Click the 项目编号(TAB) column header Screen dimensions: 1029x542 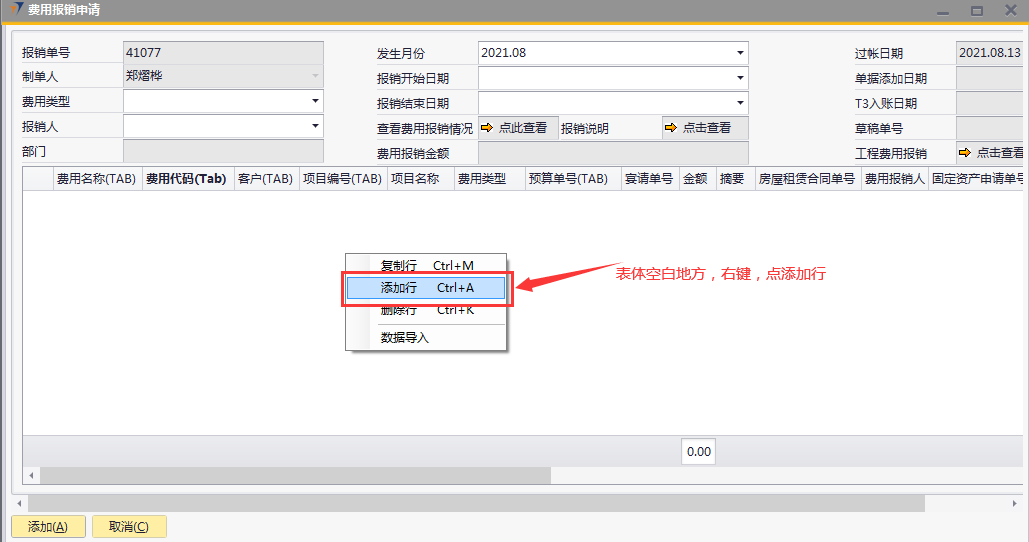(342, 179)
